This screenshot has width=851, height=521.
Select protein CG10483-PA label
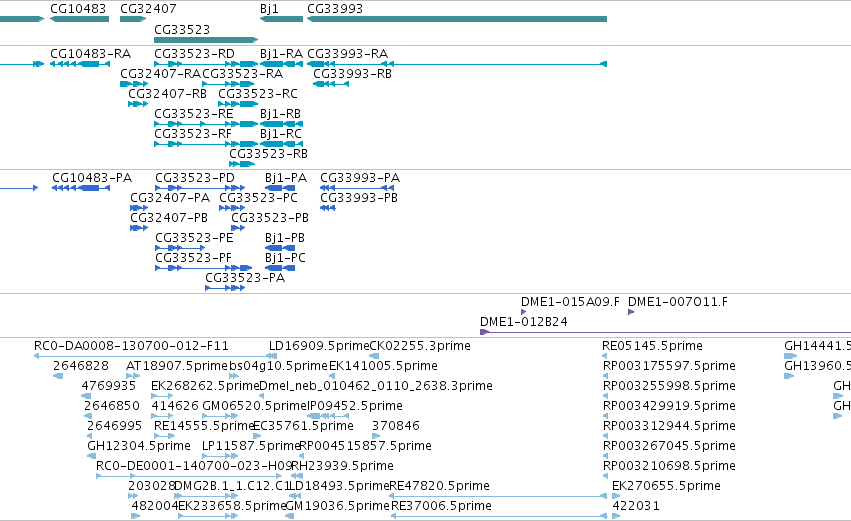point(92,178)
